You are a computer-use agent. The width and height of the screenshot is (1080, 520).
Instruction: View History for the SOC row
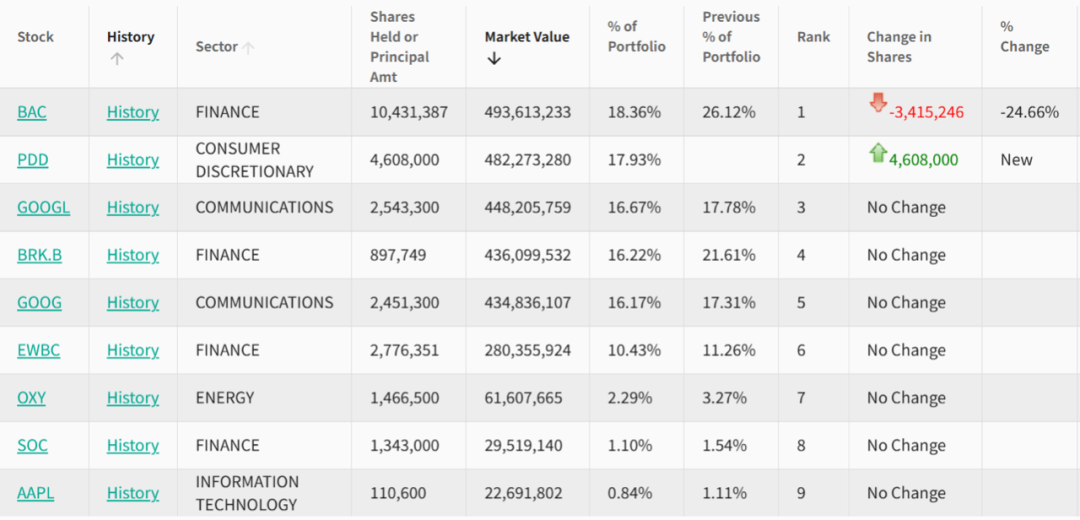point(133,445)
